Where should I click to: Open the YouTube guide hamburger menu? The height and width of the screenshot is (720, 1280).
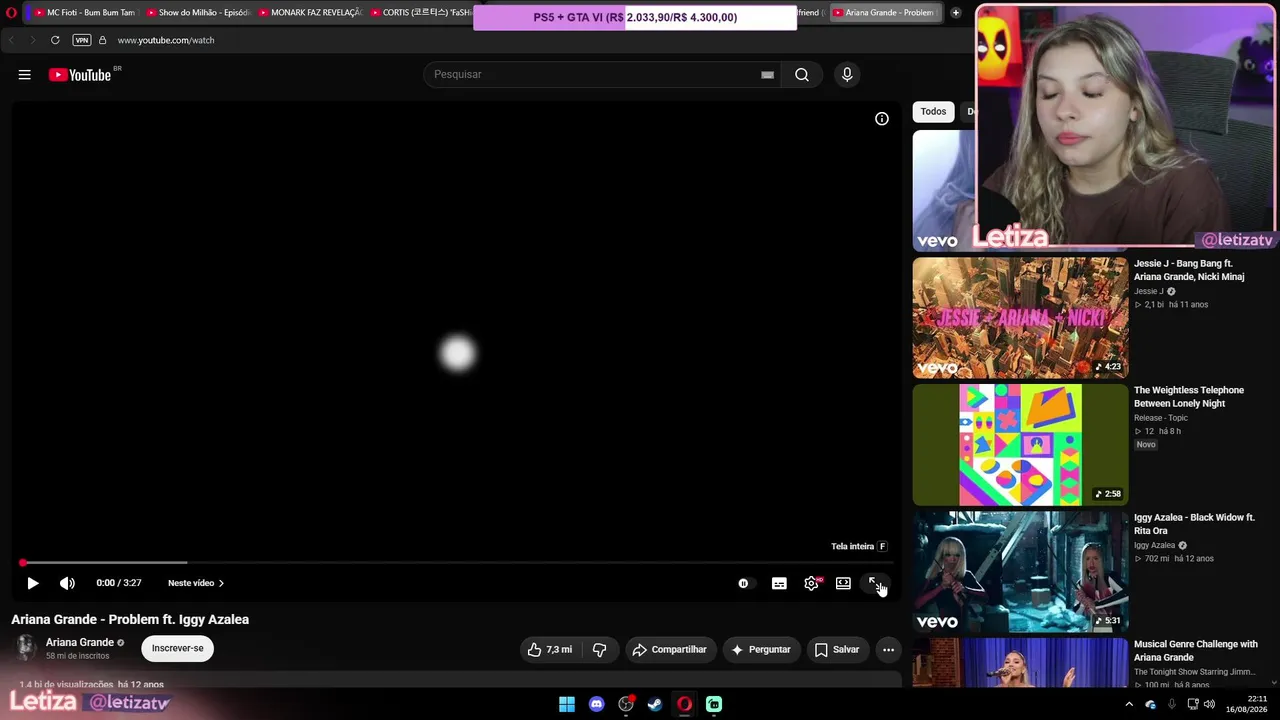[25, 75]
